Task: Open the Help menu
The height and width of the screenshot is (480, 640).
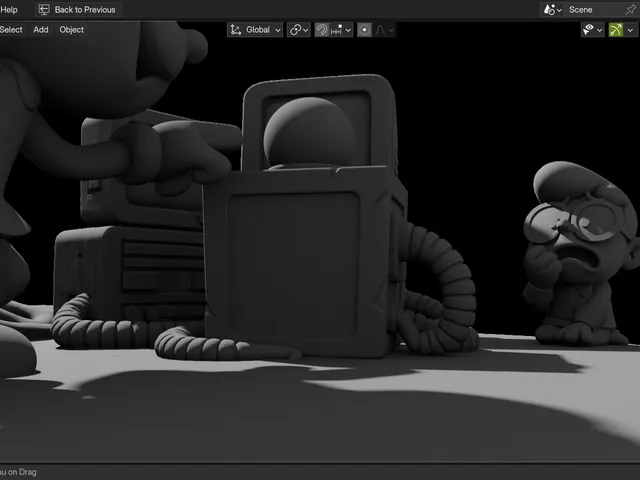Action: click(x=9, y=10)
